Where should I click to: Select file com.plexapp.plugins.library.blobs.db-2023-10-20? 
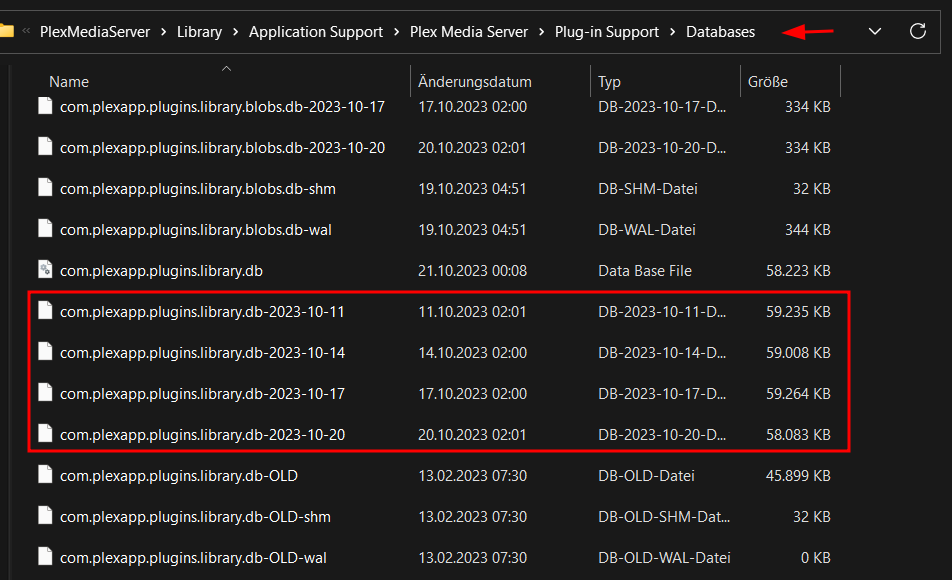pyautogui.click(x=222, y=148)
